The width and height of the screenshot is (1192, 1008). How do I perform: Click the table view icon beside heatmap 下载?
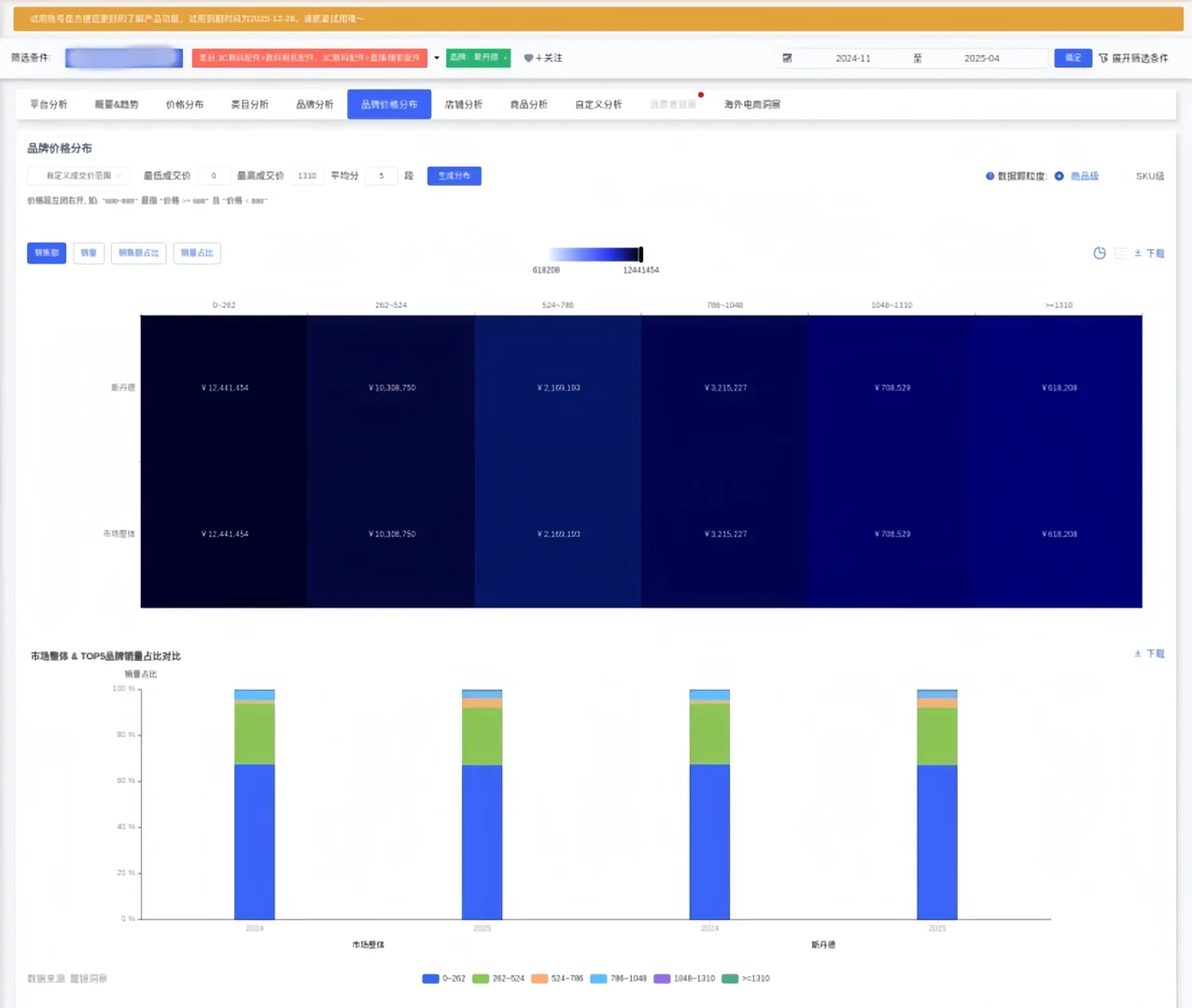point(1120,253)
